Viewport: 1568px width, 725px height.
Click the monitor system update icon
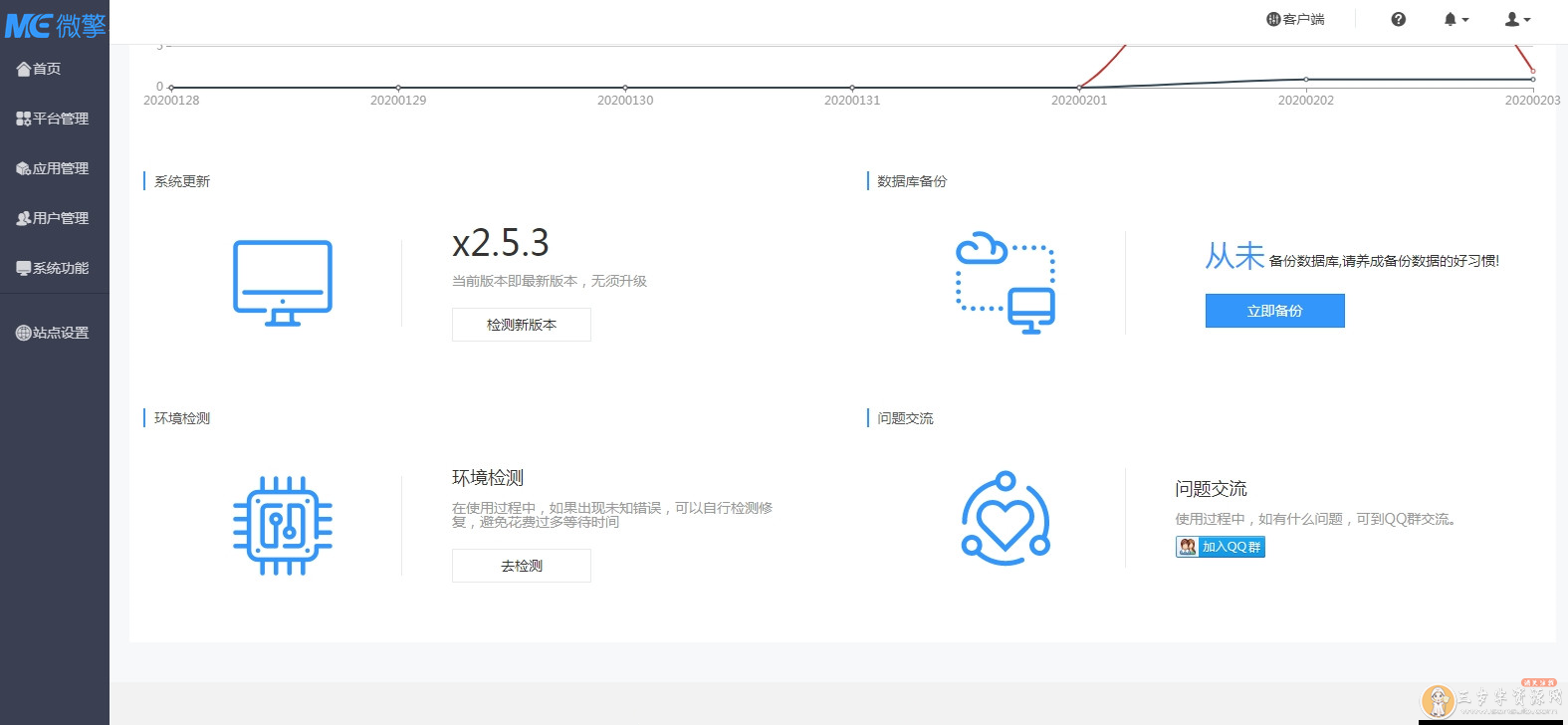(283, 283)
